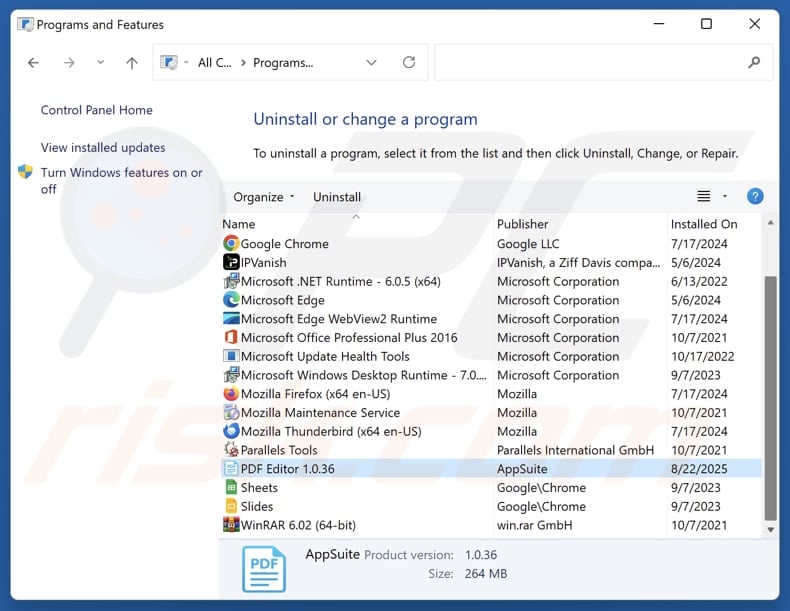Image resolution: width=790 pixels, height=611 pixels.
Task: Click the scrollbar down arrow
Action: pos(770,529)
